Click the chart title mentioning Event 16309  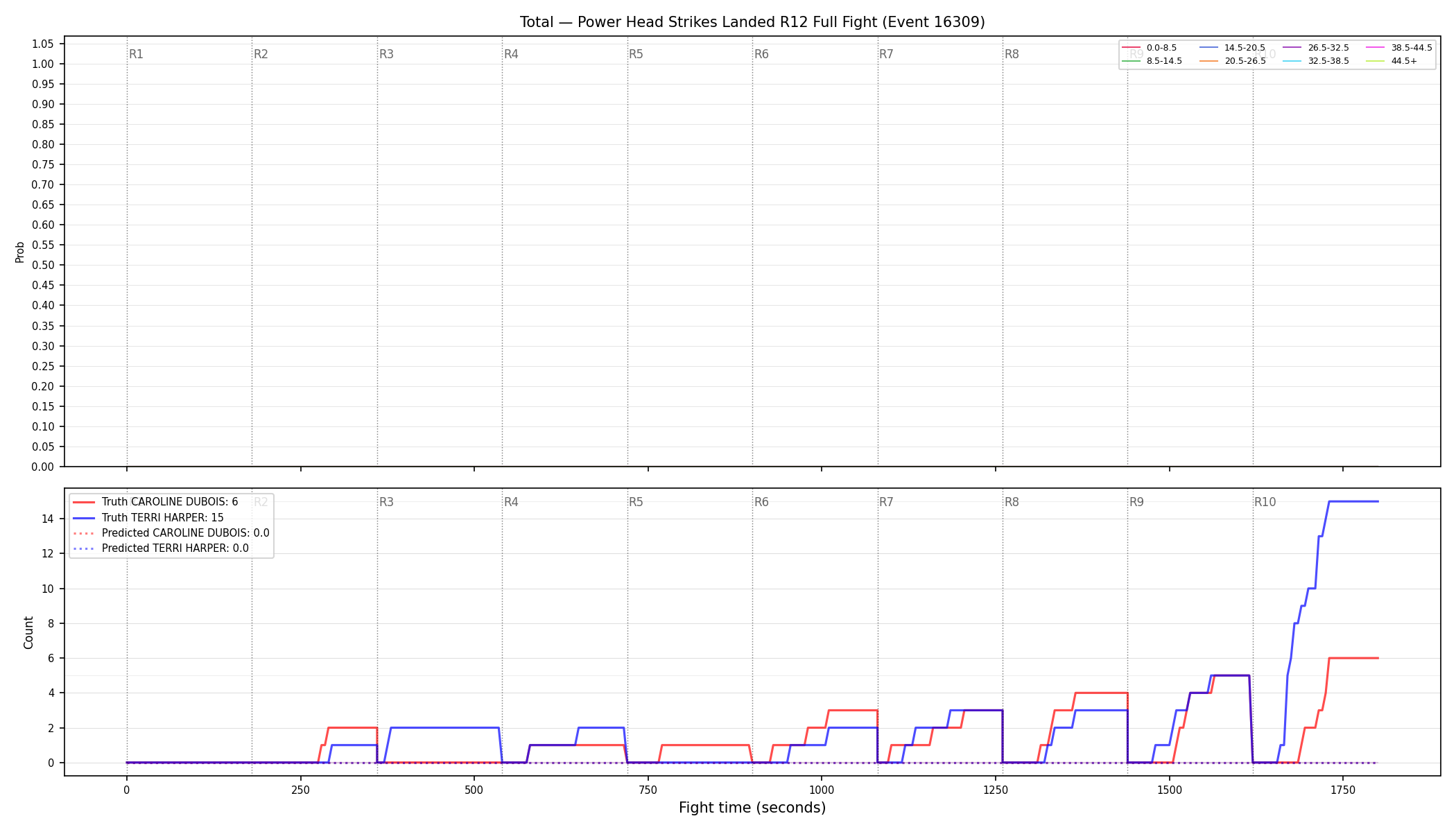point(752,22)
